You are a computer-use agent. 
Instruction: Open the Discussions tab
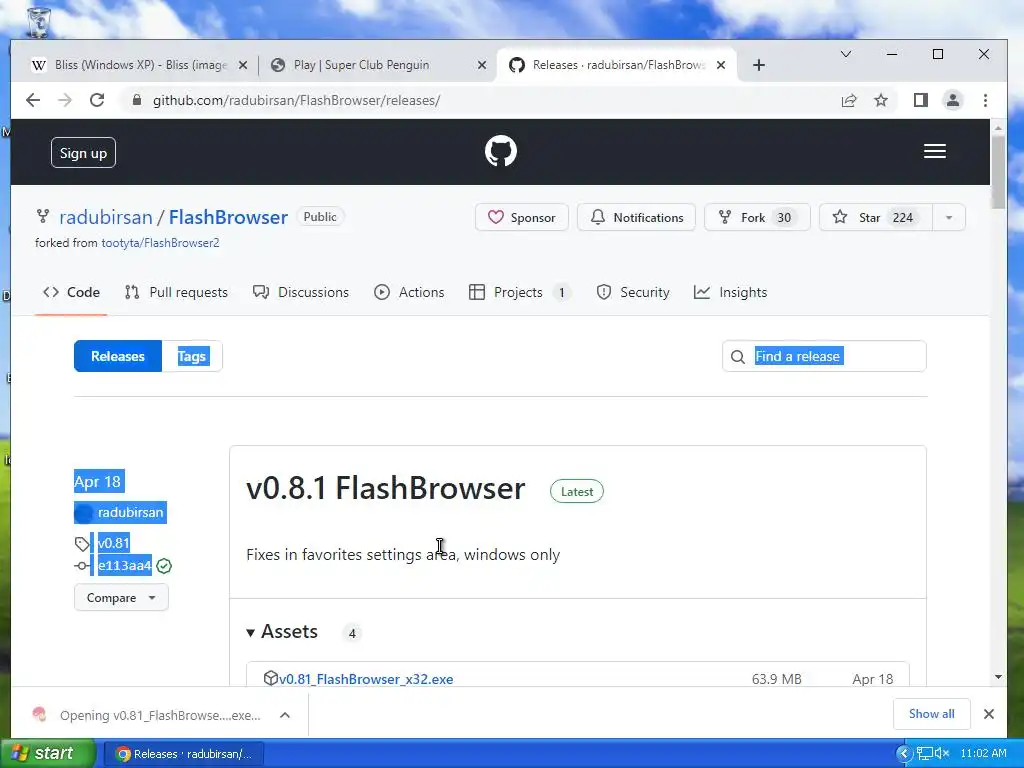[301, 292]
